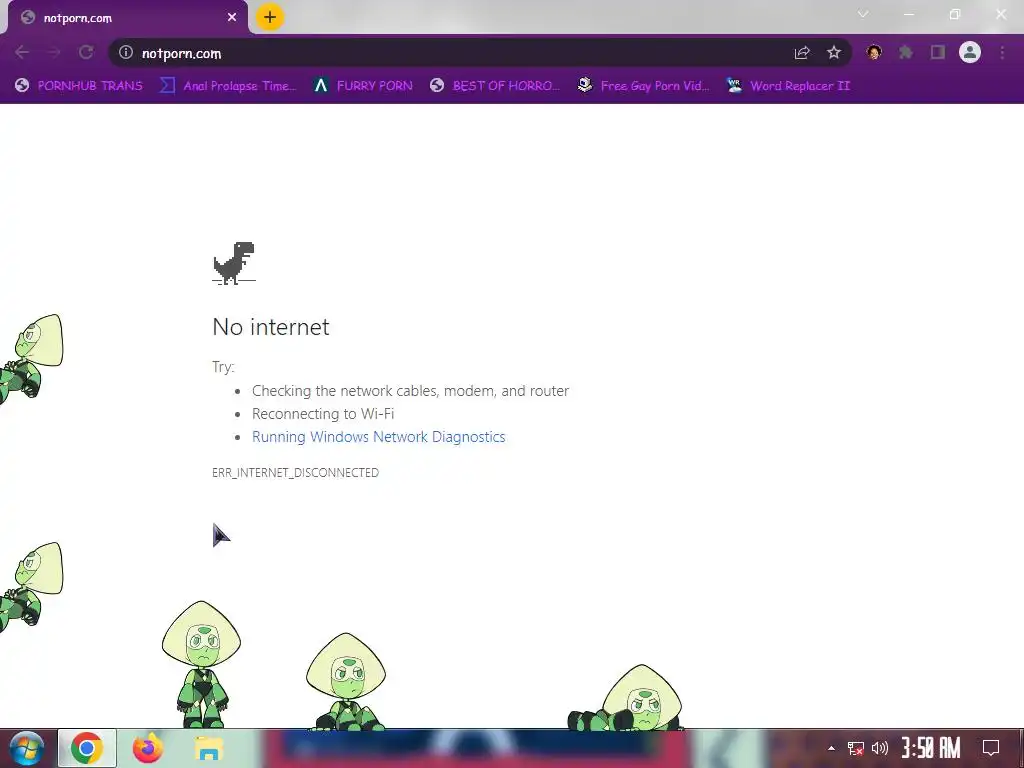1024x768 pixels.
Task: Share this page via the share icon
Action: point(802,53)
